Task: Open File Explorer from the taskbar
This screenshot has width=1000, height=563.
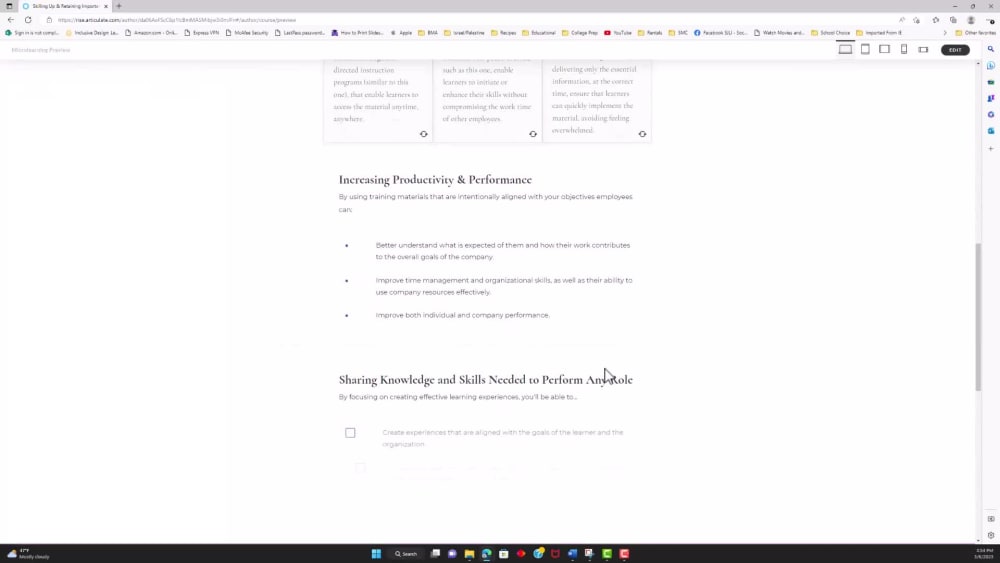Action: click(469, 553)
